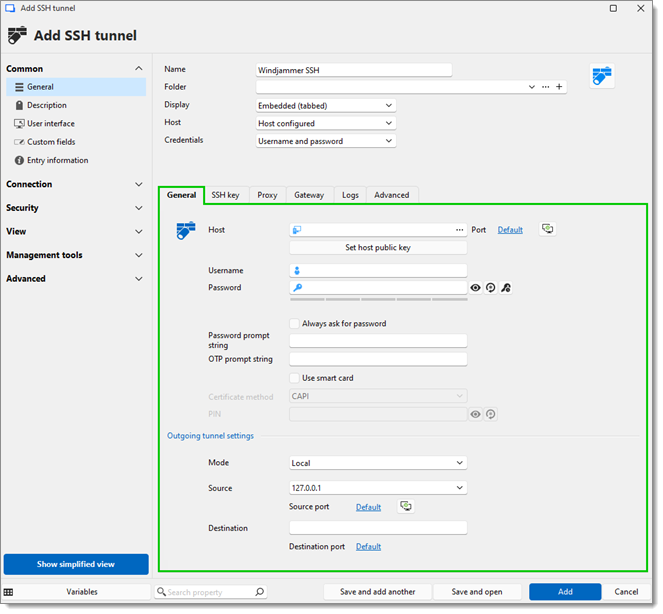The image size is (663, 614).
Task: Open the Folder browse ellipsis button
Action: pyautogui.click(x=546, y=87)
